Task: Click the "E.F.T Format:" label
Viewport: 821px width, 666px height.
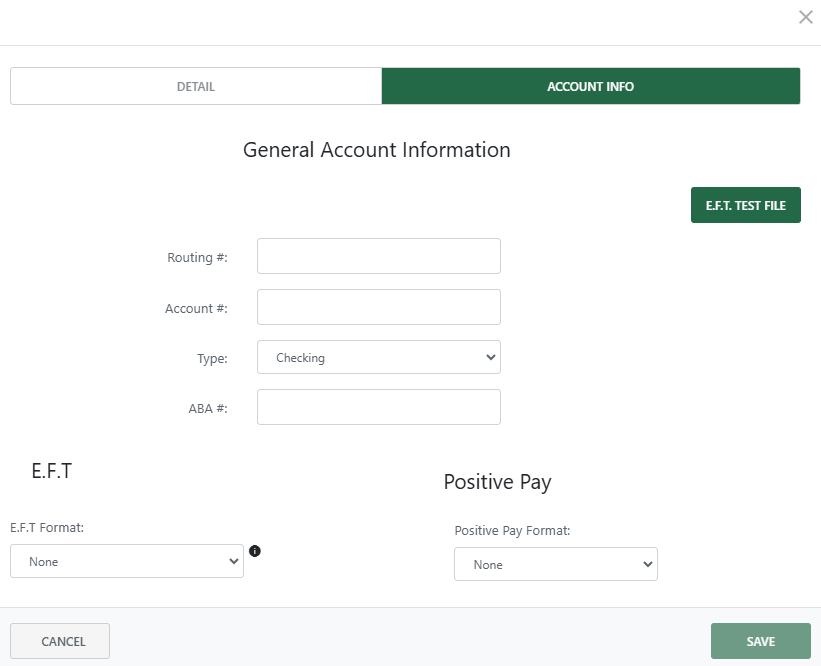Action: click(47, 527)
